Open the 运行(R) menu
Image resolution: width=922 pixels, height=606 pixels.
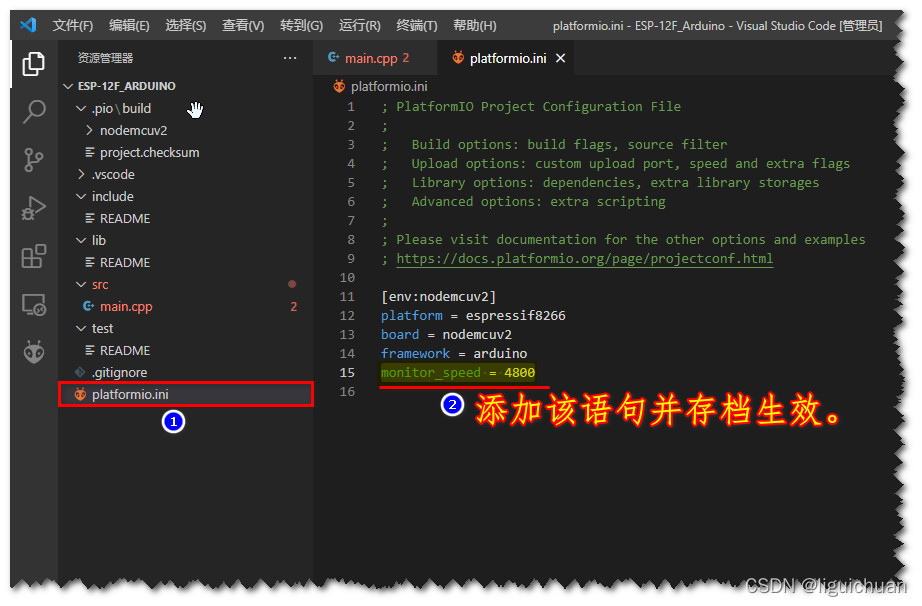[x=359, y=25]
